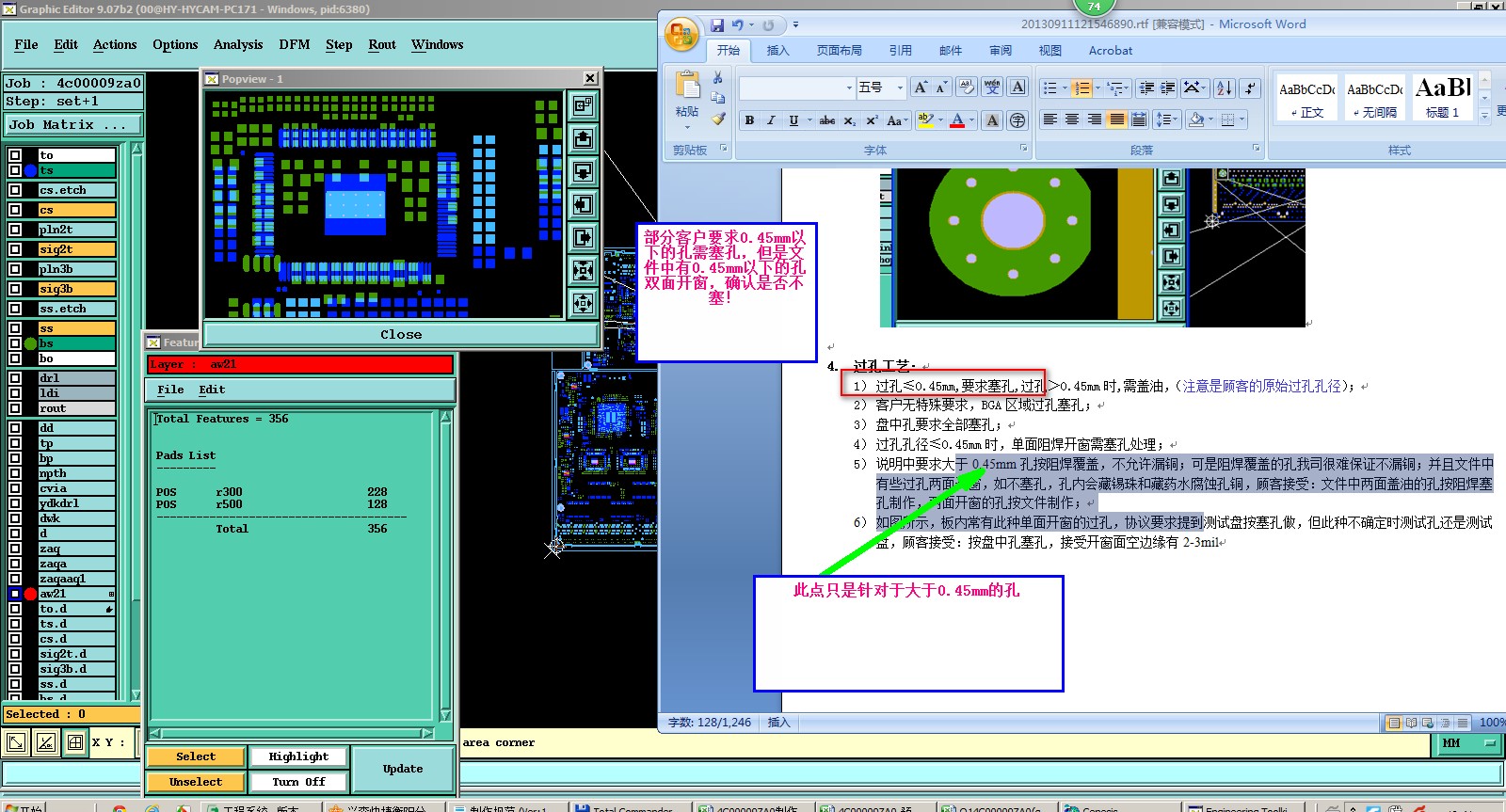The height and width of the screenshot is (812, 1506).
Task: Click the Popview zoom window icon at top
Action: 583,104
